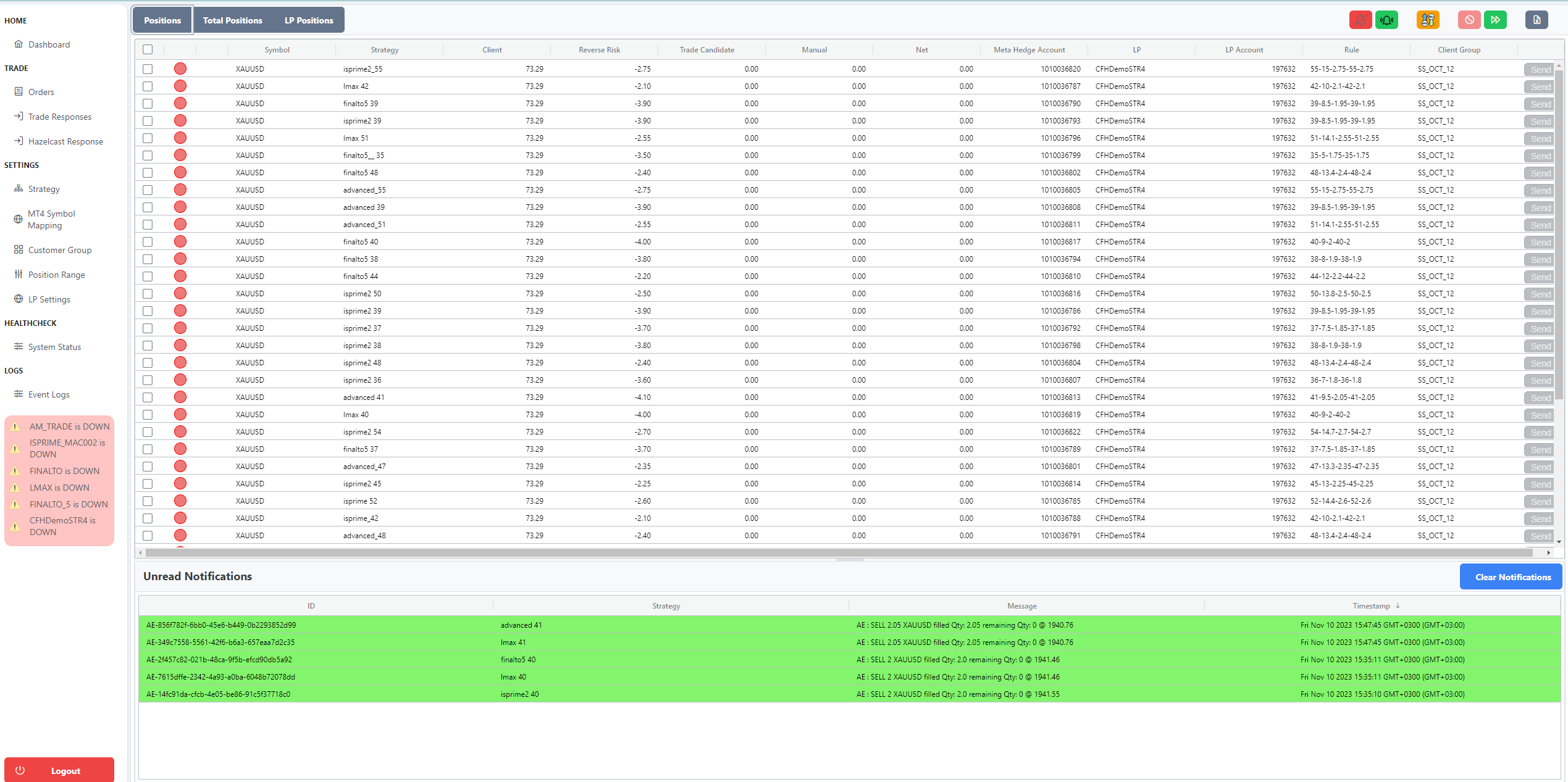
Task: Toggle the select-all header checkbox
Action: 148,49
